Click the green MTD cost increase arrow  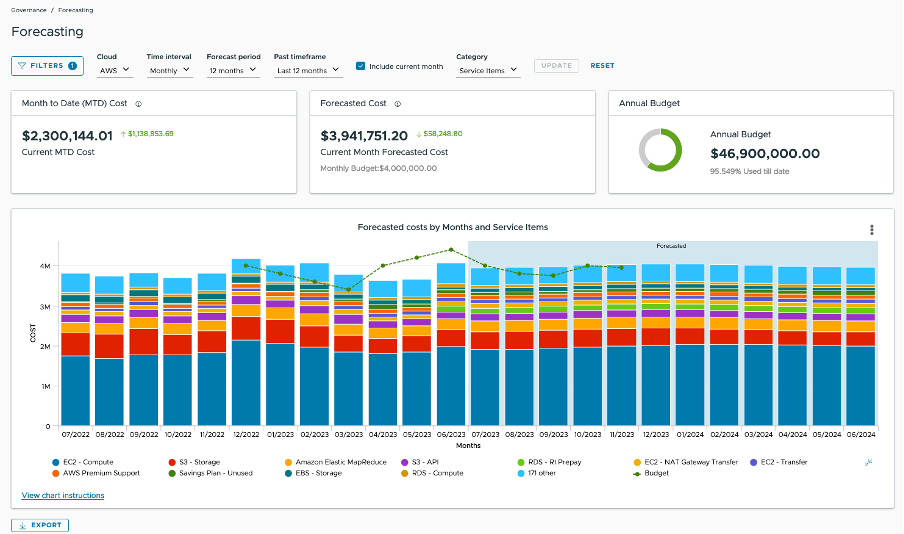pyautogui.click(x=123, y=133)
